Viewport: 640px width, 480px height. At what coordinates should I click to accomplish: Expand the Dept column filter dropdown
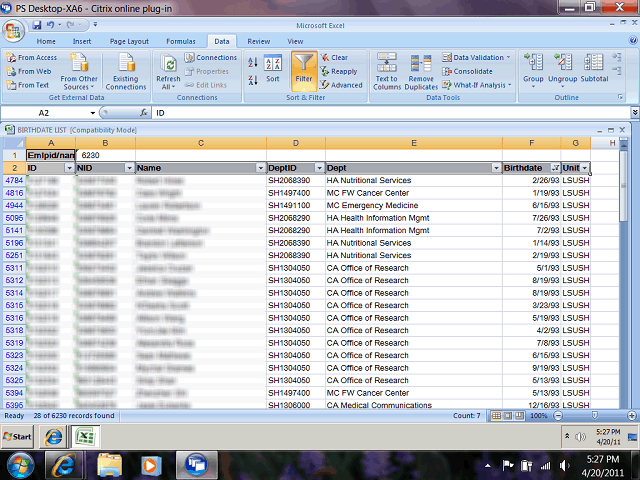point(495,168)
